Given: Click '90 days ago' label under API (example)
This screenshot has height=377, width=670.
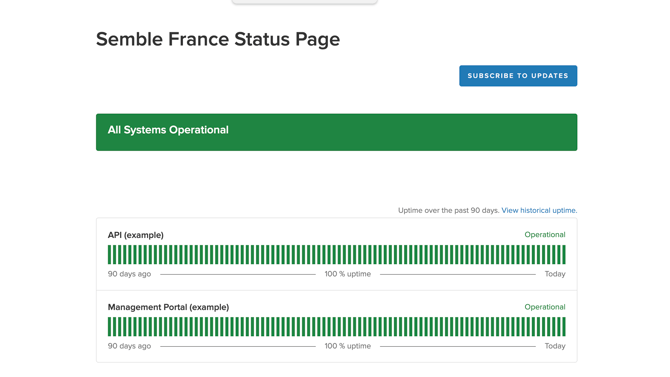Looking at the screenshot, I should coord(129,274).
